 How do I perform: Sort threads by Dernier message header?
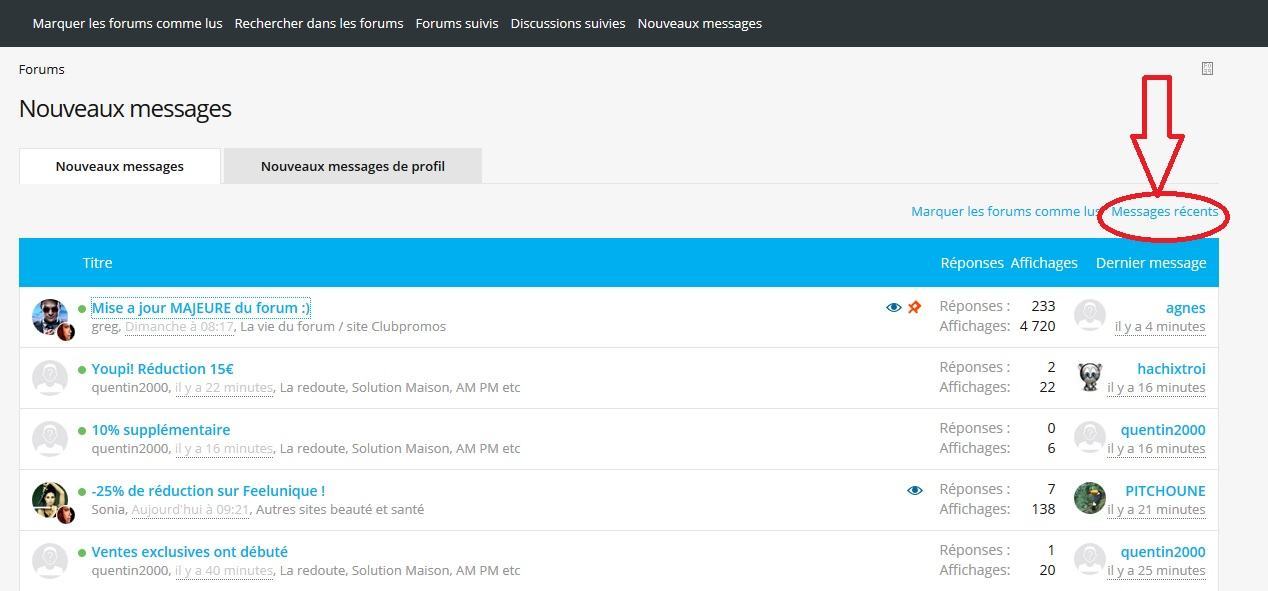(x=1150, y=263)
